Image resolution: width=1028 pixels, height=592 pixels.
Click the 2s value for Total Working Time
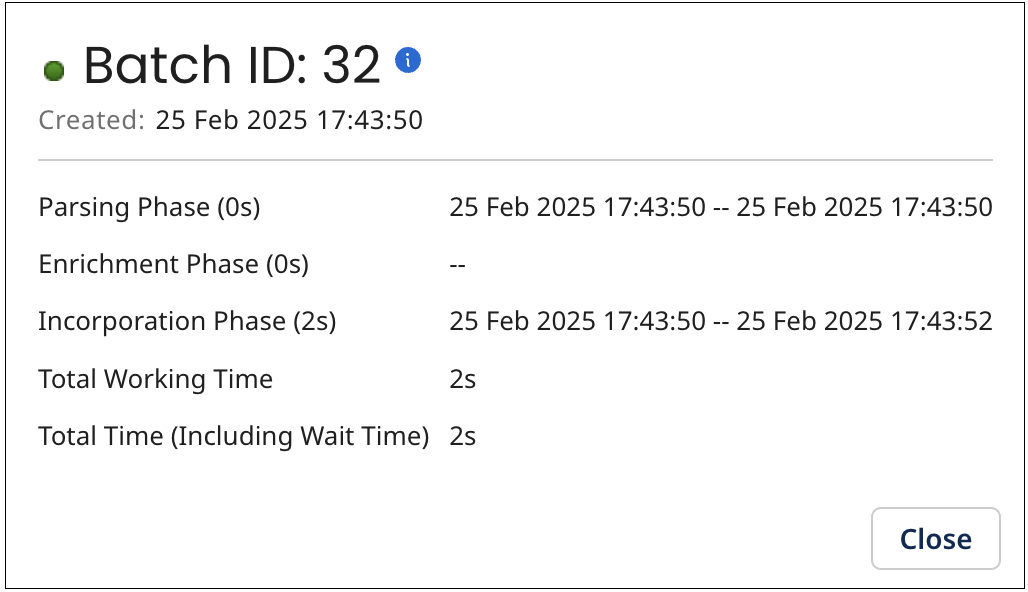coord(463,379)
